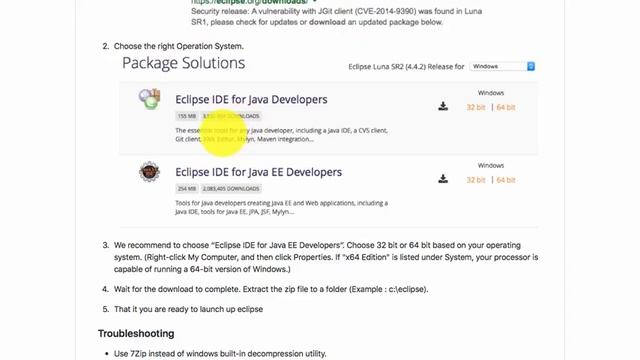Click the 'Choose the right Operation System.' step text

tap(179, 46)
